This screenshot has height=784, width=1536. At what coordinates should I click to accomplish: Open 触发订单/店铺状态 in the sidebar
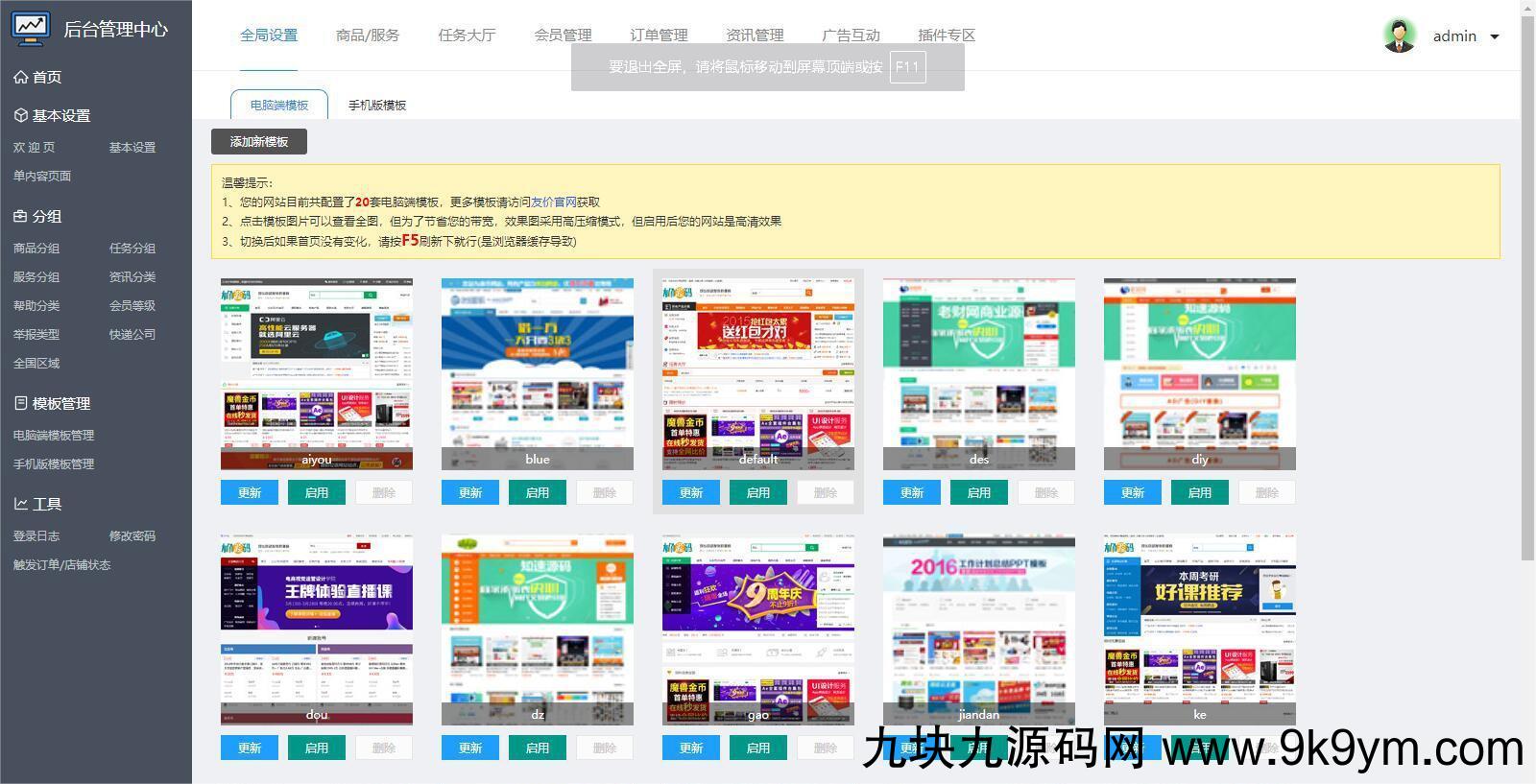tap(61, 564)
